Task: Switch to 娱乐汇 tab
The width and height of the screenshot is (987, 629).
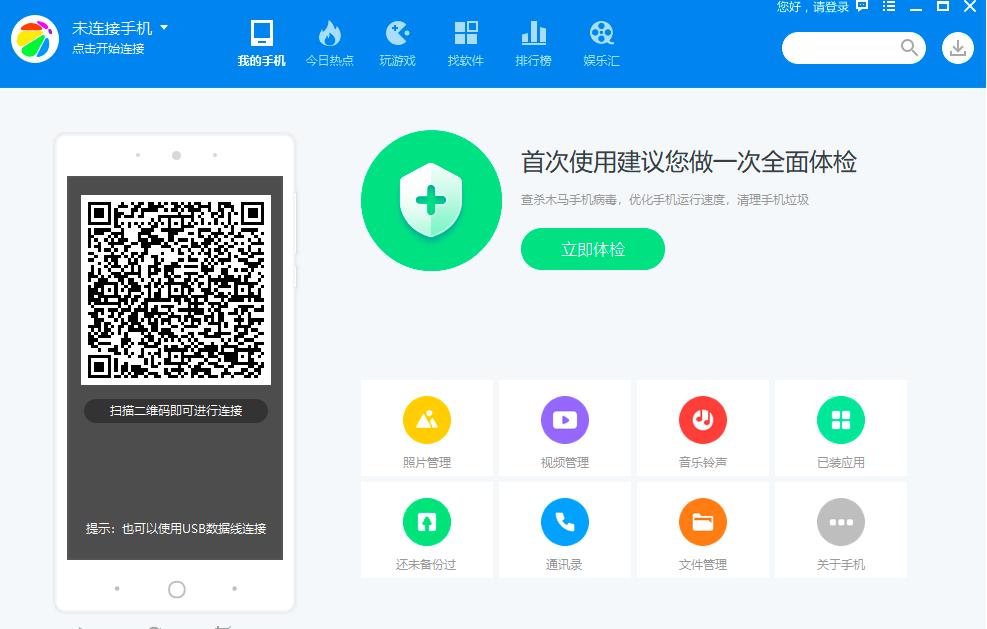Action: [x=601, y=43]
